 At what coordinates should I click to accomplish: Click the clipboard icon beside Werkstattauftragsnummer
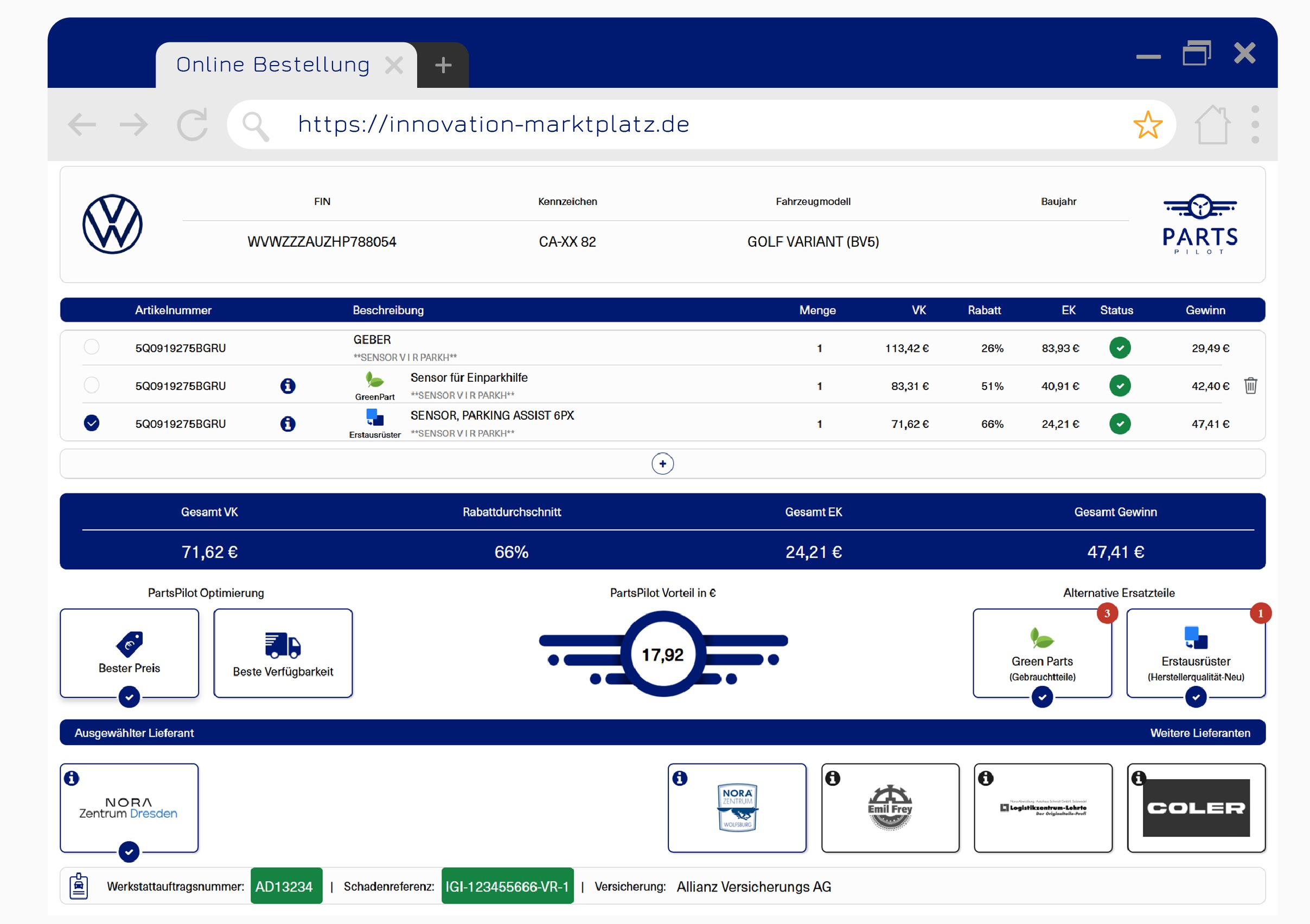click(79, 886)
